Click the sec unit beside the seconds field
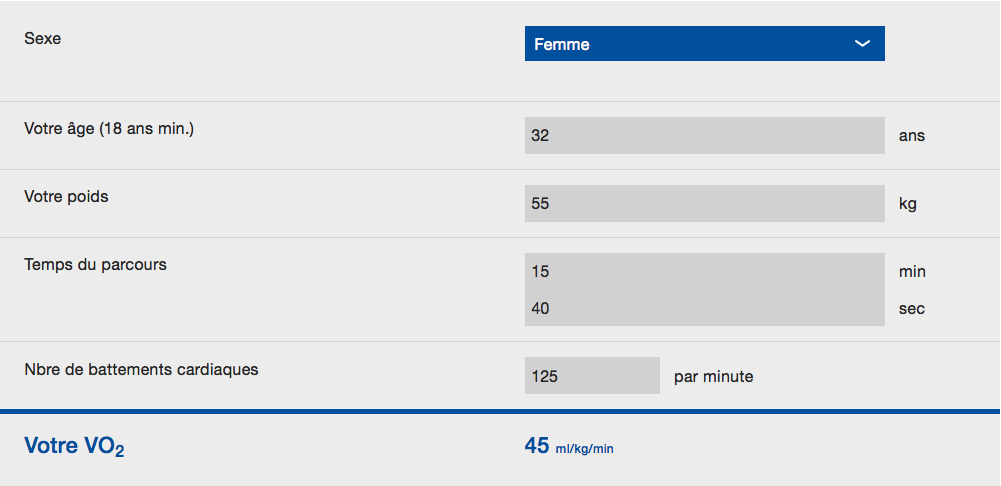The width and height of the screenshot is (1001, 486). click(912, 309)
